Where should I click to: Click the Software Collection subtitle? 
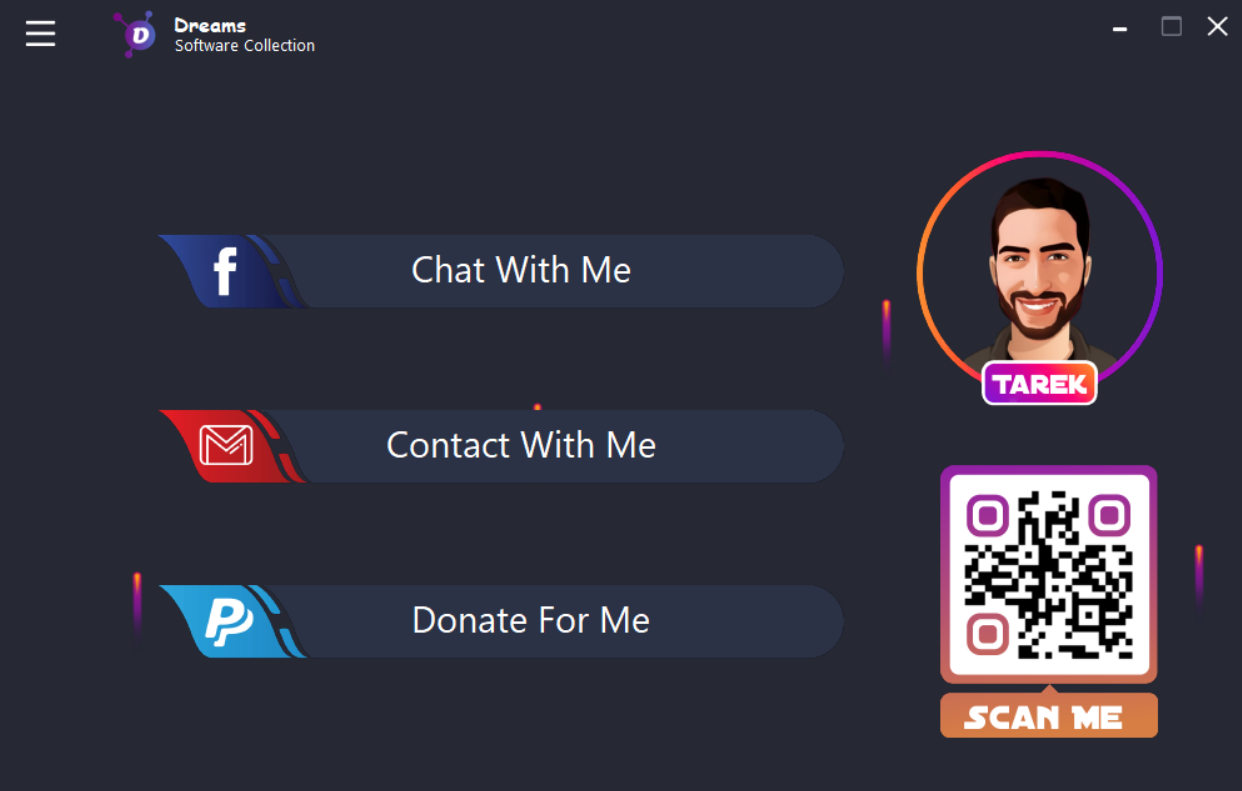(x=245, y=46)
